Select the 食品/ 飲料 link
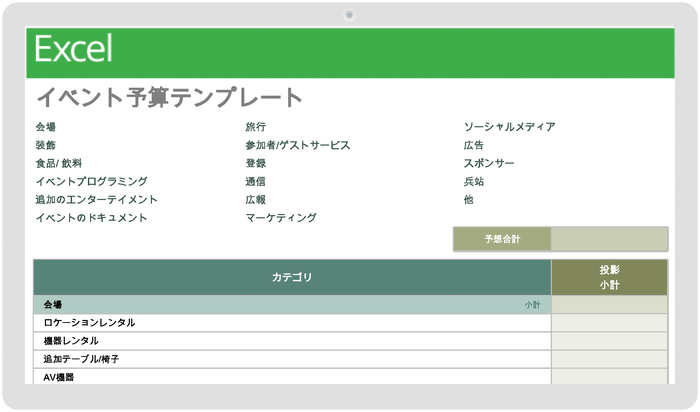This screenshot has width=700, height=412. [59, 163]
